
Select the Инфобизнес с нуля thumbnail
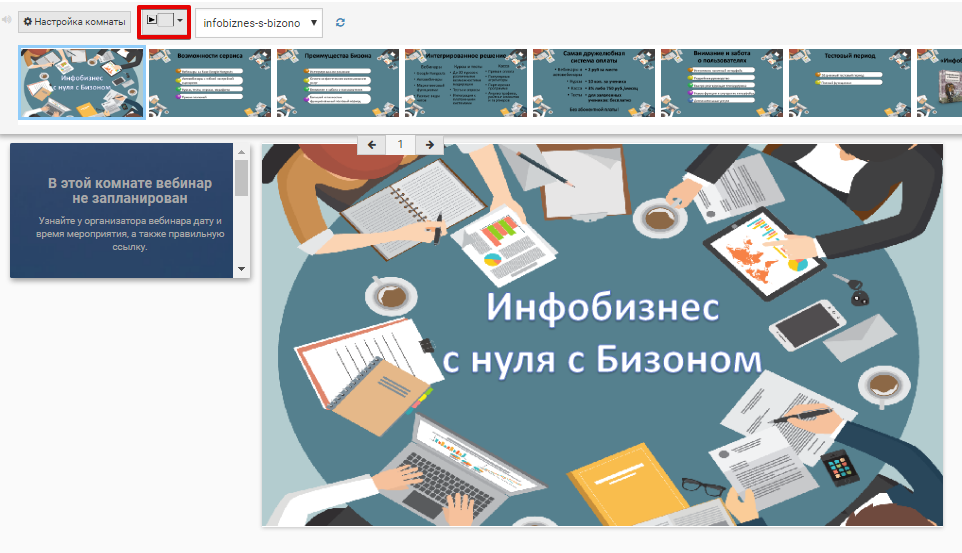pos(82,82)
